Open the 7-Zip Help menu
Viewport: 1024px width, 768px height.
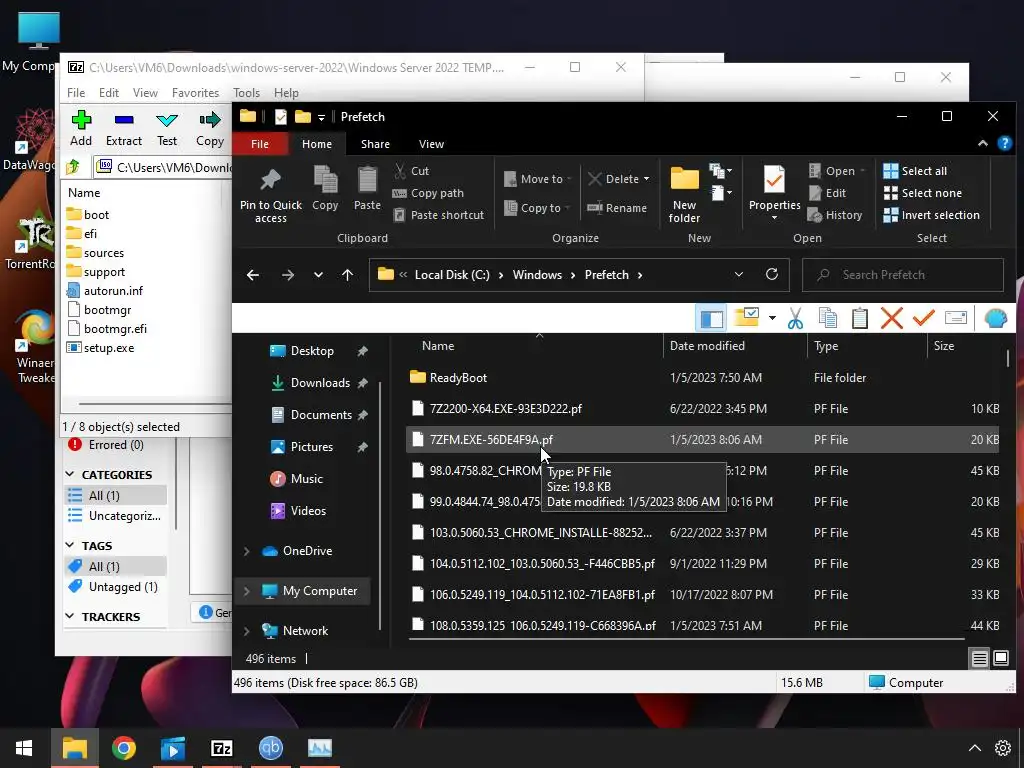tap(286, 93)
